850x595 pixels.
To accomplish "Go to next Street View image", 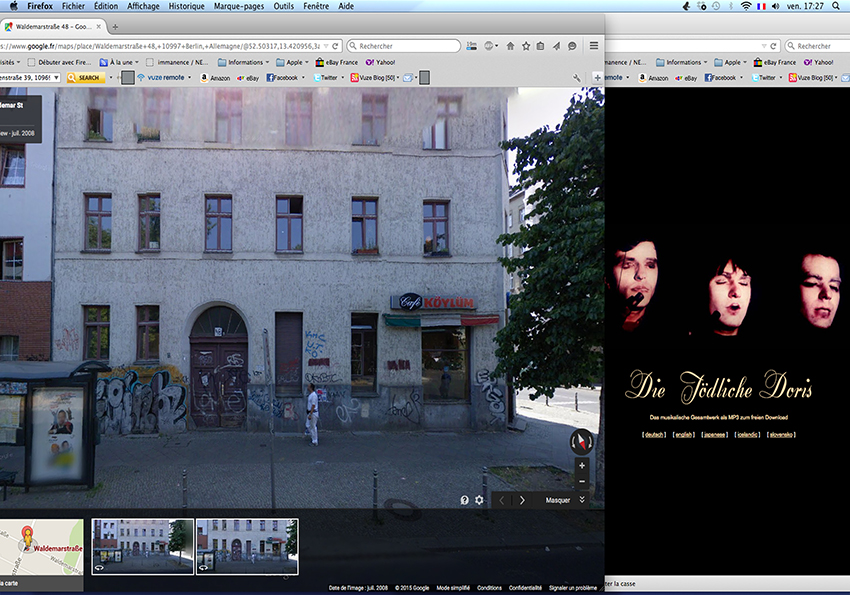I will point(522,500).
